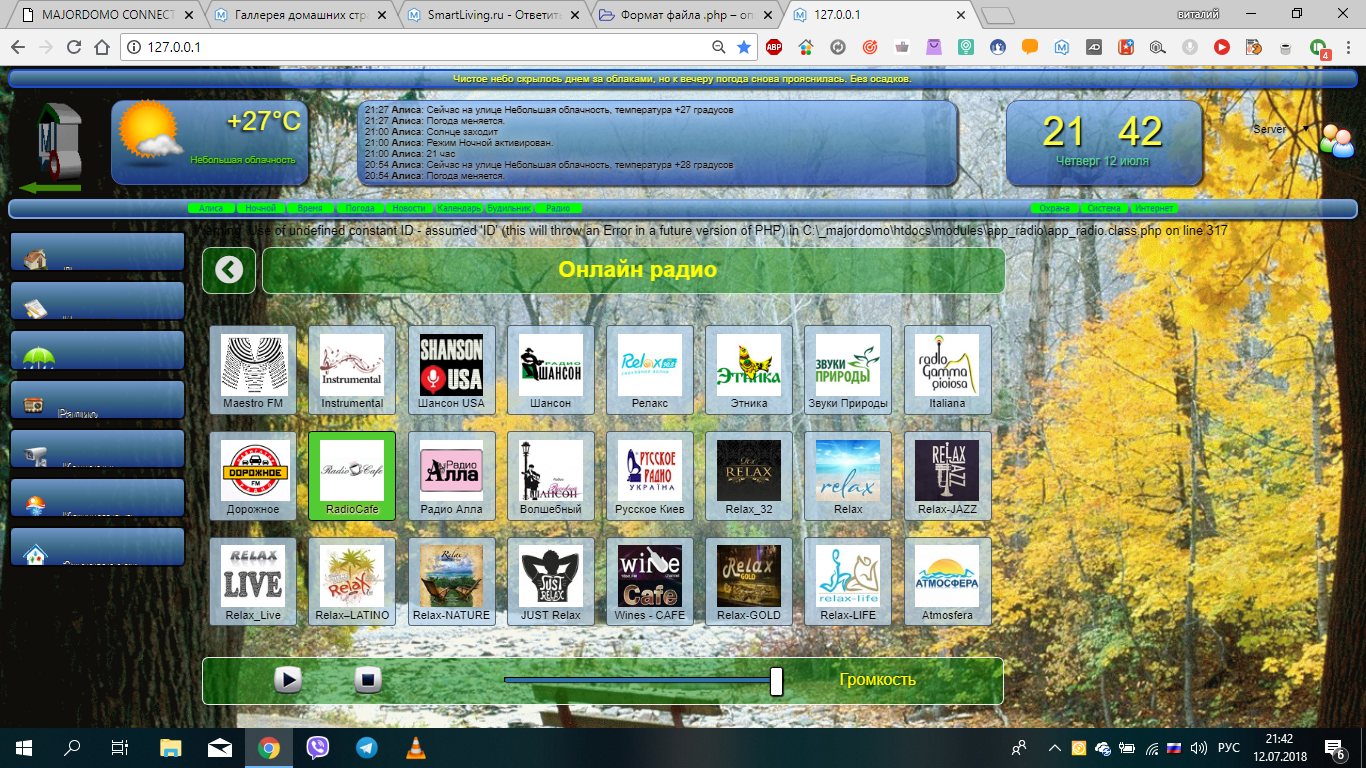Bookmark the page with the star icon

point(744,47)
